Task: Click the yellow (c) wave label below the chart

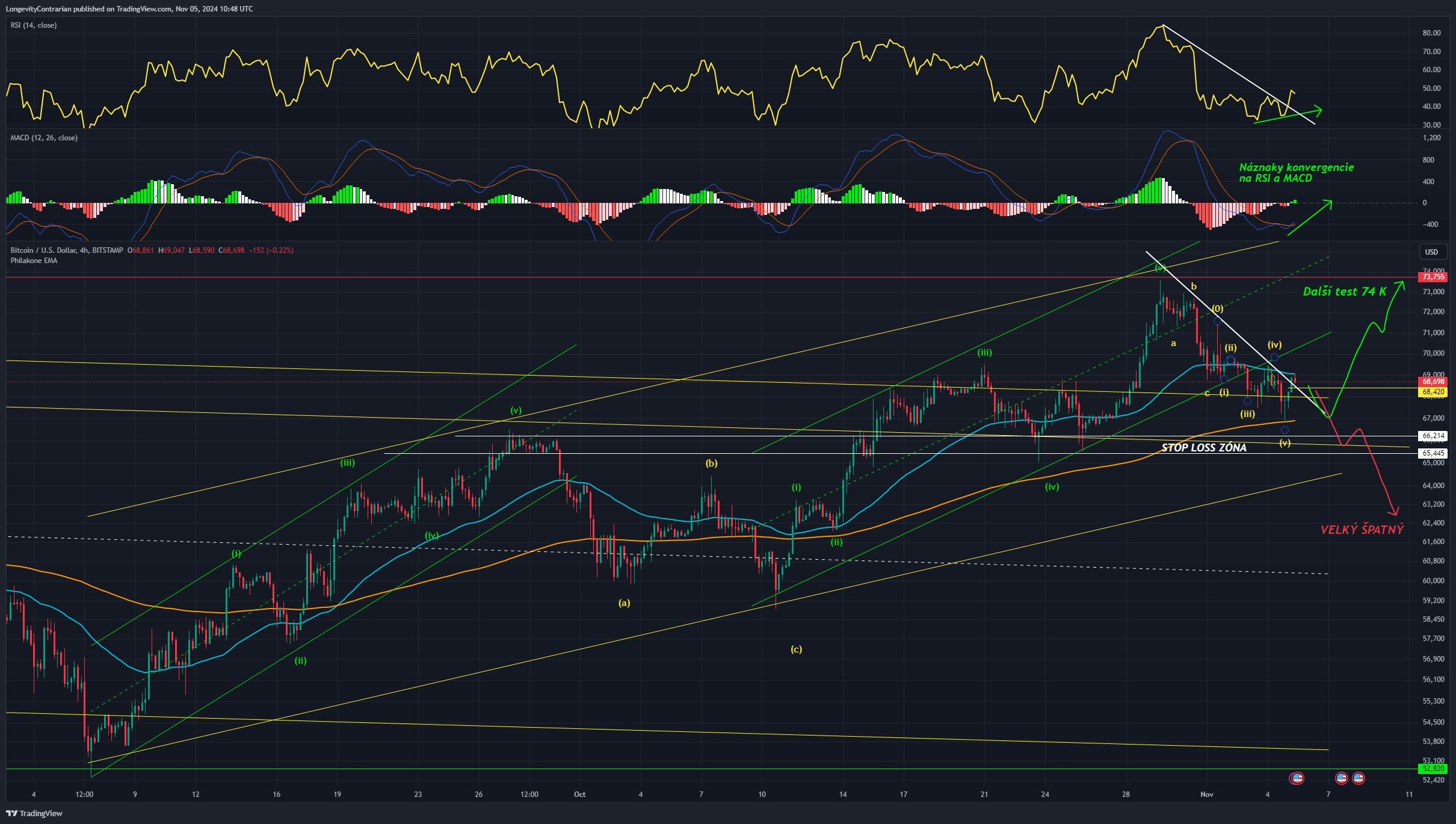Action: pos(796,649)
